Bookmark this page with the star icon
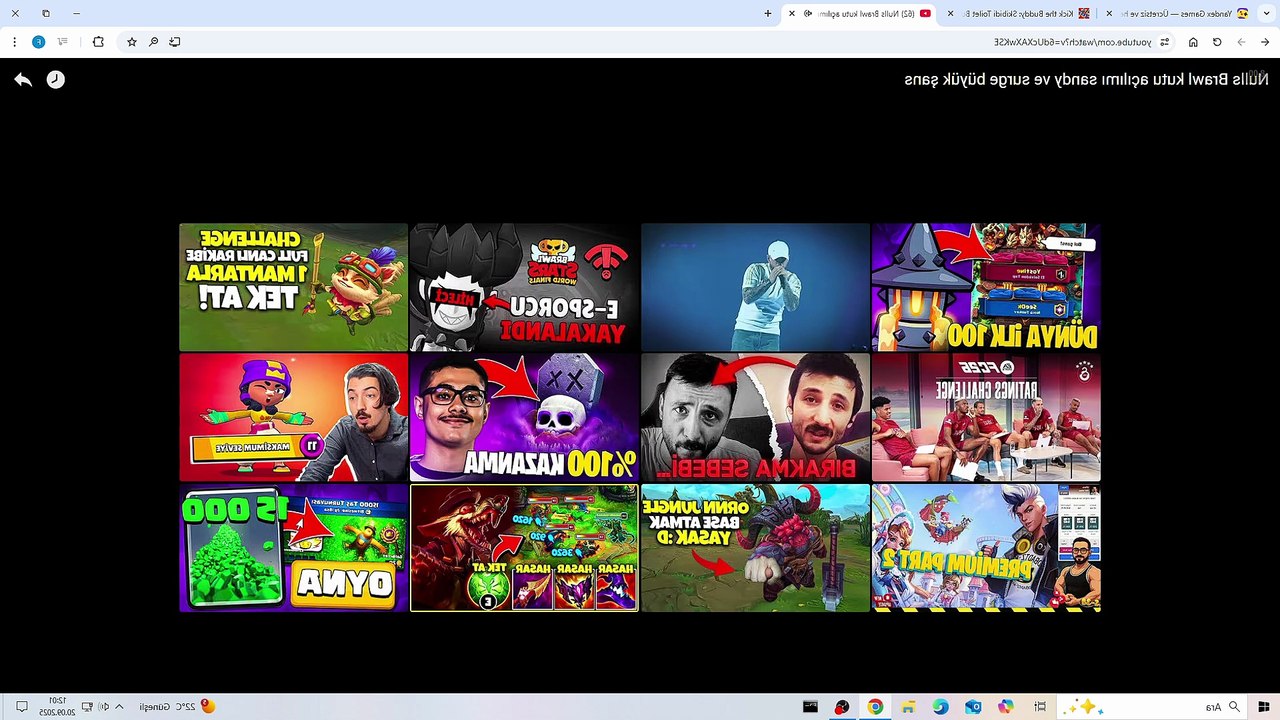The image size is (1280, 720). point(131,42)
